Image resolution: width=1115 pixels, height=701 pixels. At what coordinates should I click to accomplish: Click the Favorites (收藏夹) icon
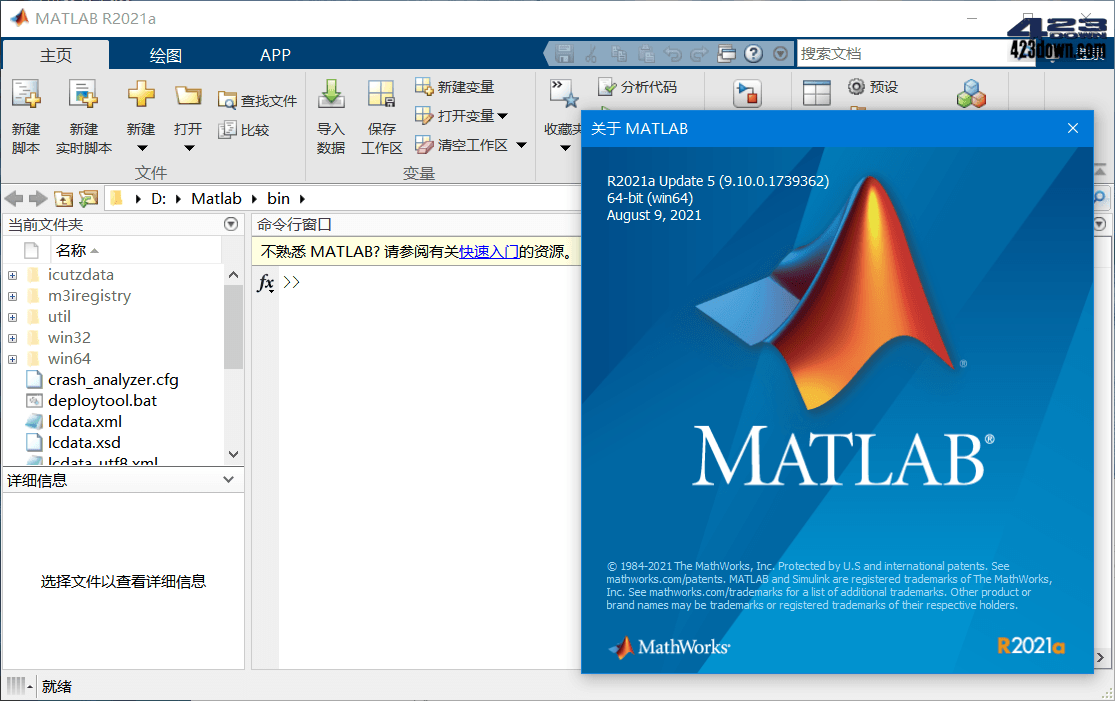[x=564, y=94]
